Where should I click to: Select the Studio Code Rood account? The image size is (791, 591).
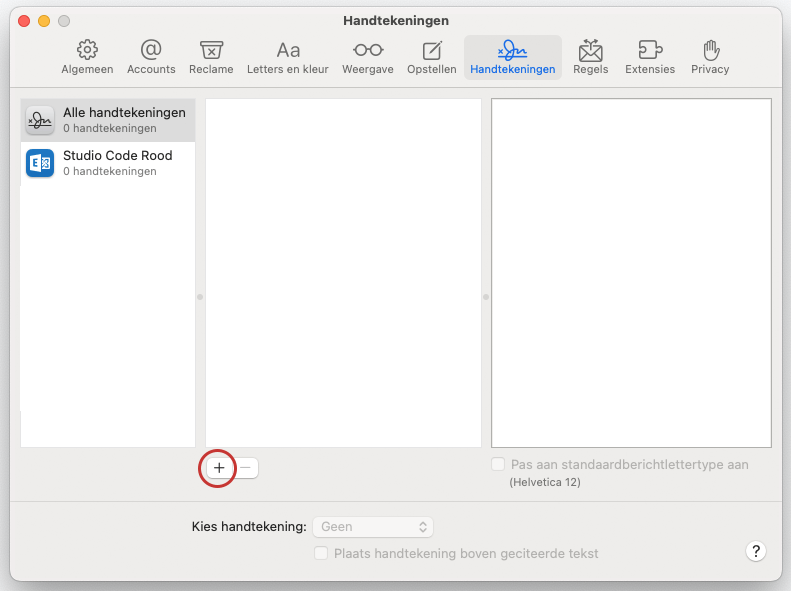[x=108, y=163]
